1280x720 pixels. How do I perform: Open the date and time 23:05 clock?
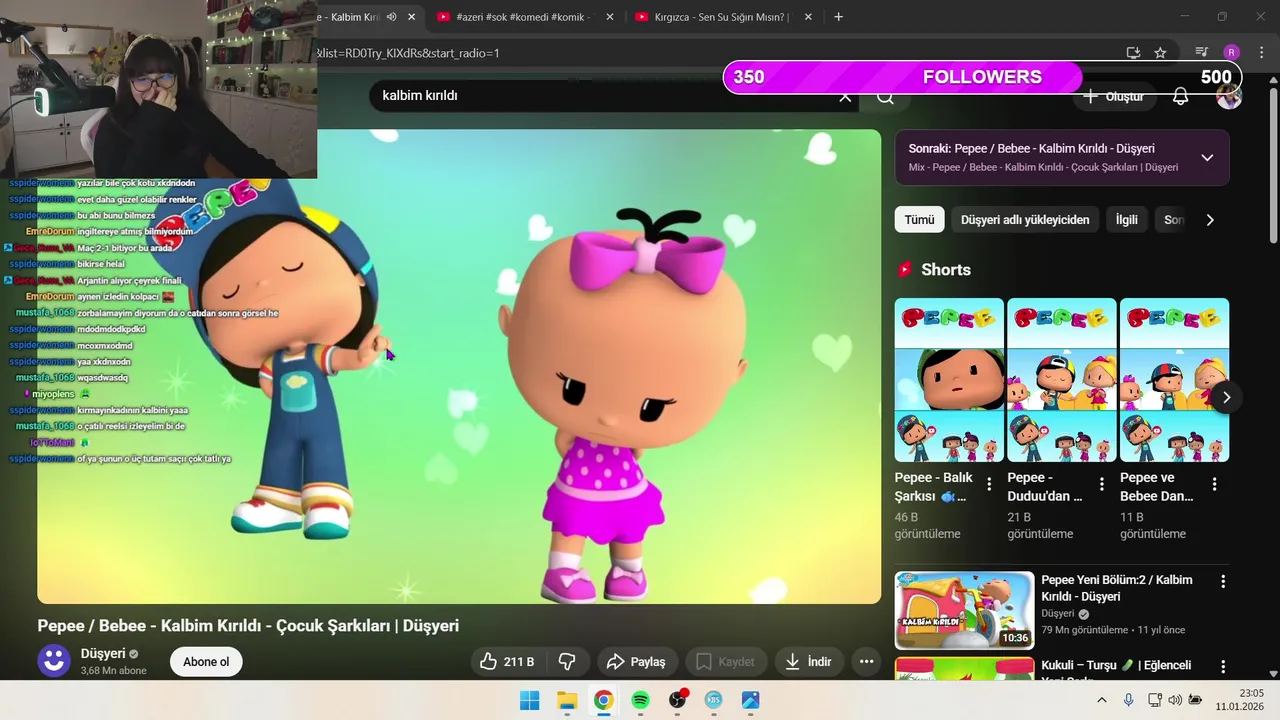click(1239, 700)
